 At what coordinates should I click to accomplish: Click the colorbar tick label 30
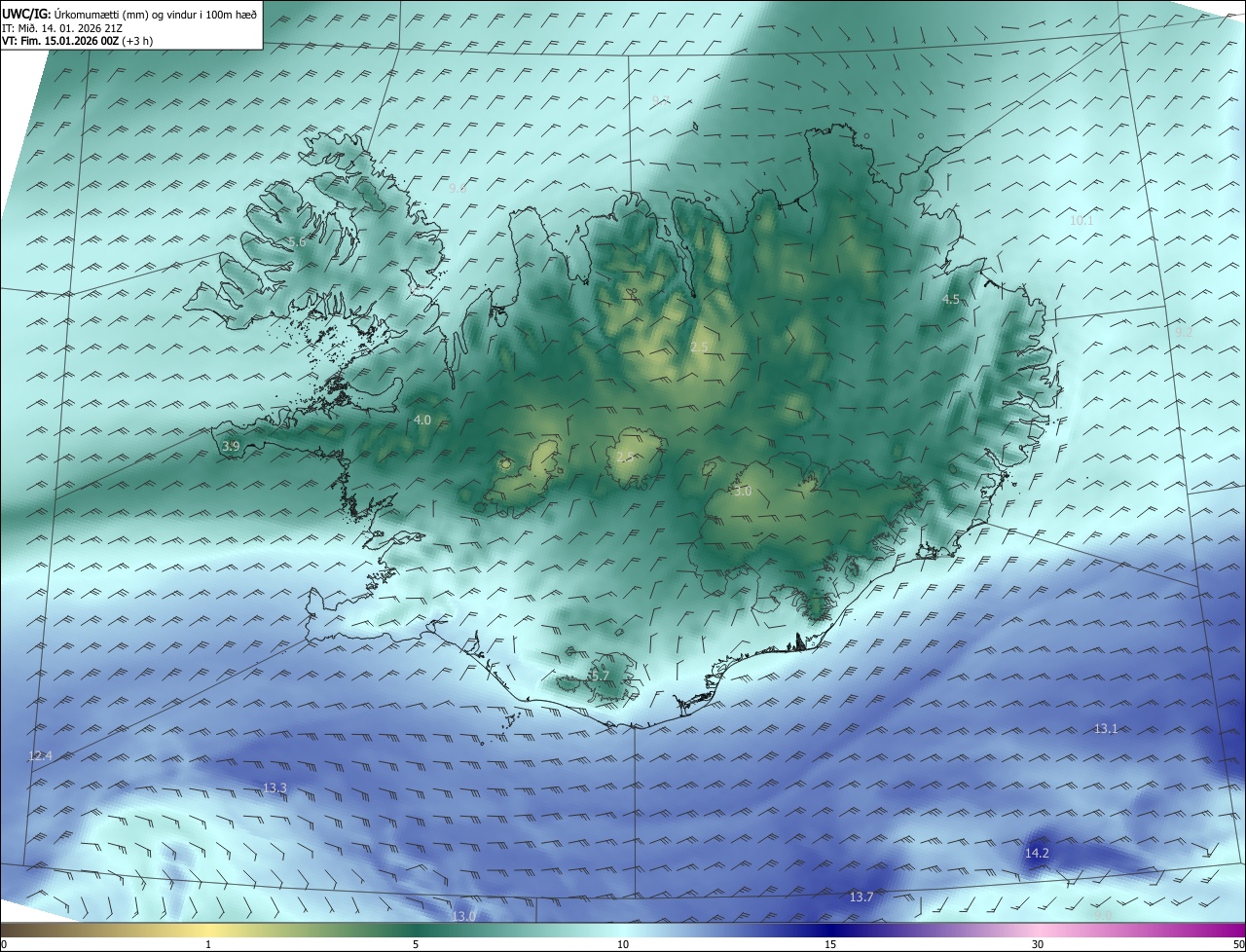click(1038, 944)
